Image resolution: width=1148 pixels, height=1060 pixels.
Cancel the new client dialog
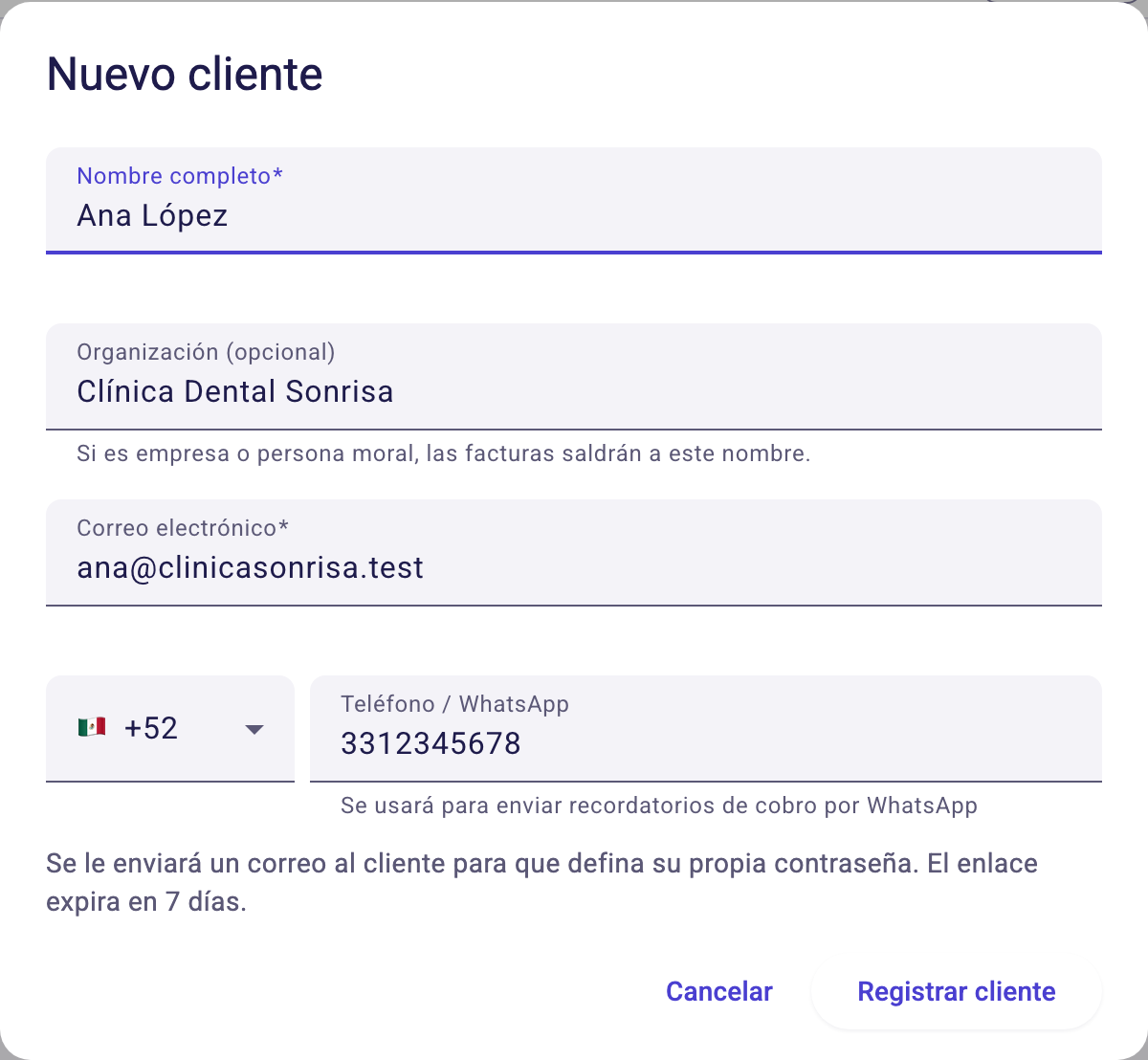point(719,991)
